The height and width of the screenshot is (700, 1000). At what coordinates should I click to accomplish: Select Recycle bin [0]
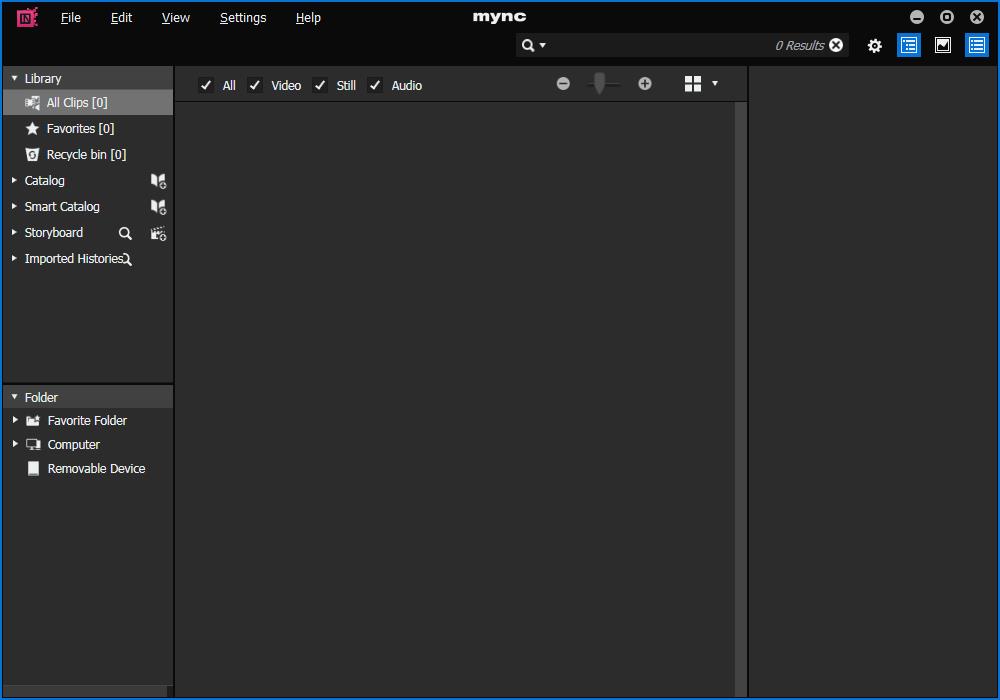[x=88, y=154]
